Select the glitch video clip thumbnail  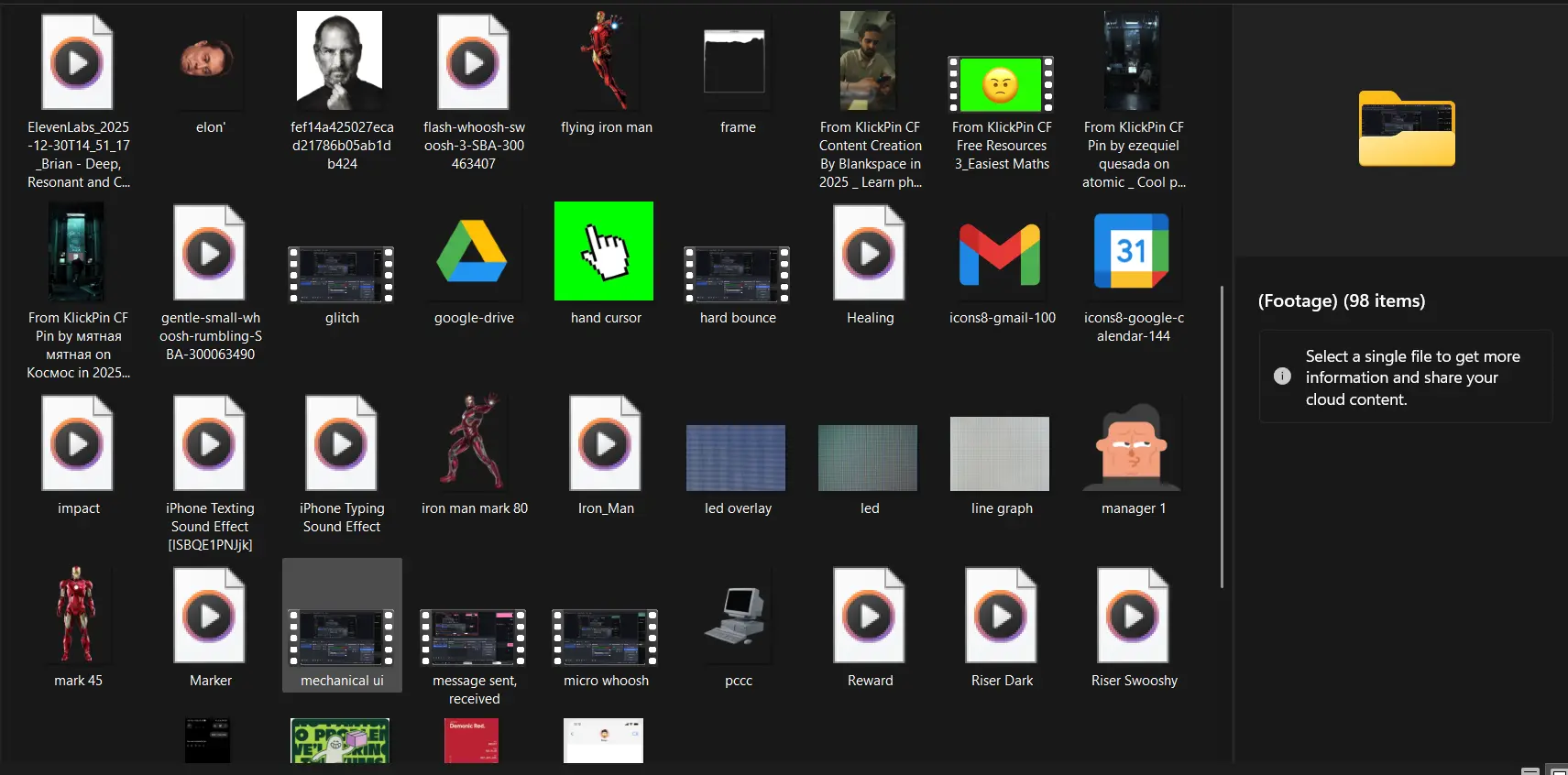(341, 274)
